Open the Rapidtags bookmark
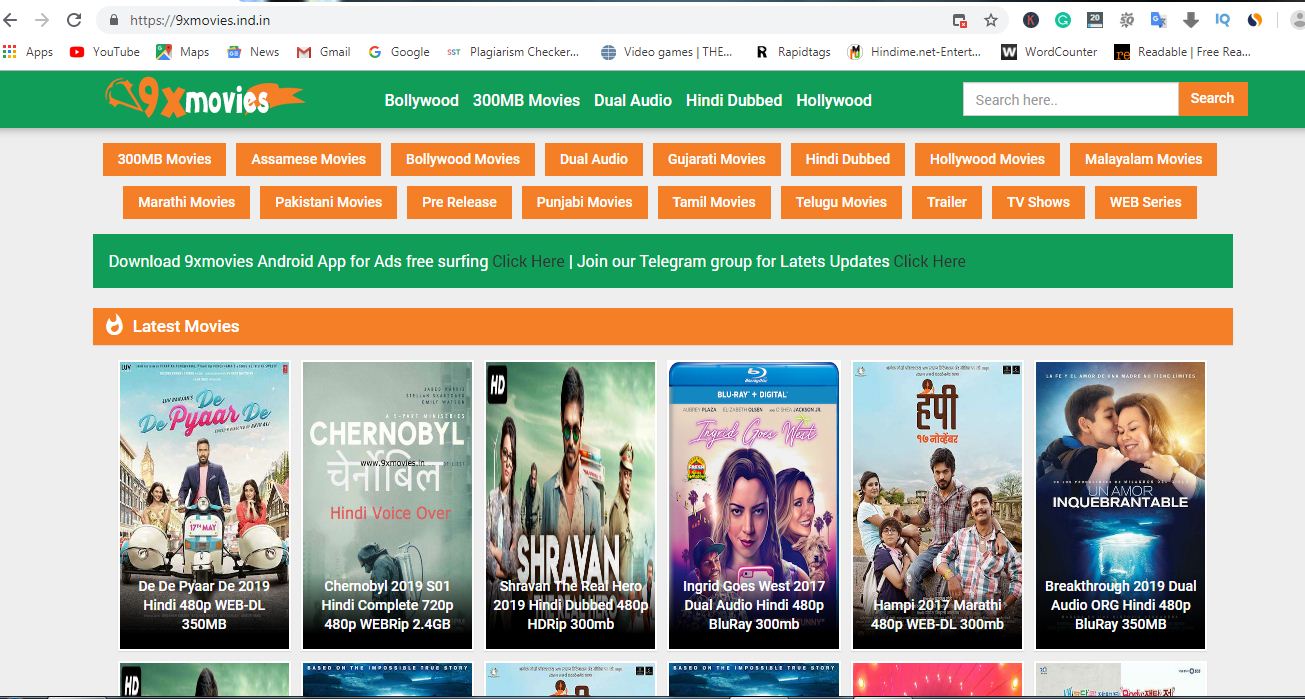 (x=793, y=52)
